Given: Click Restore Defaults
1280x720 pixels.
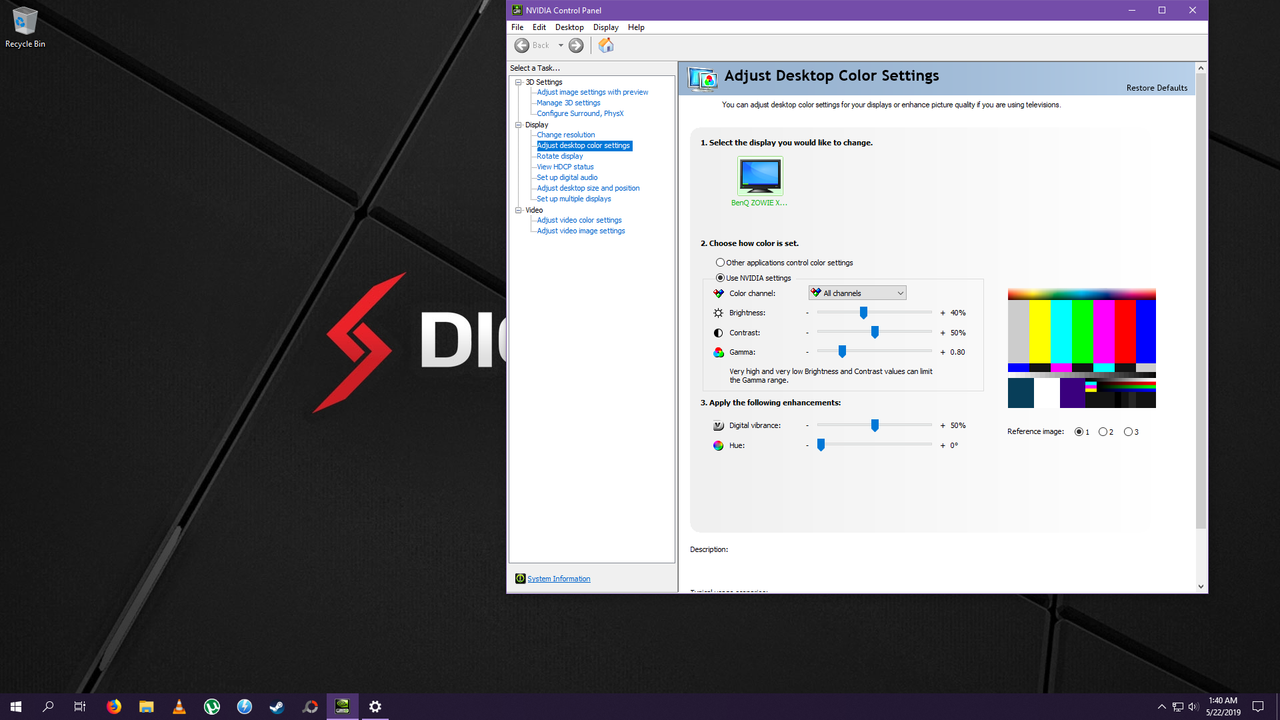Looking at the screenshot, I should pyautogui.click(x=1156, y=87).
